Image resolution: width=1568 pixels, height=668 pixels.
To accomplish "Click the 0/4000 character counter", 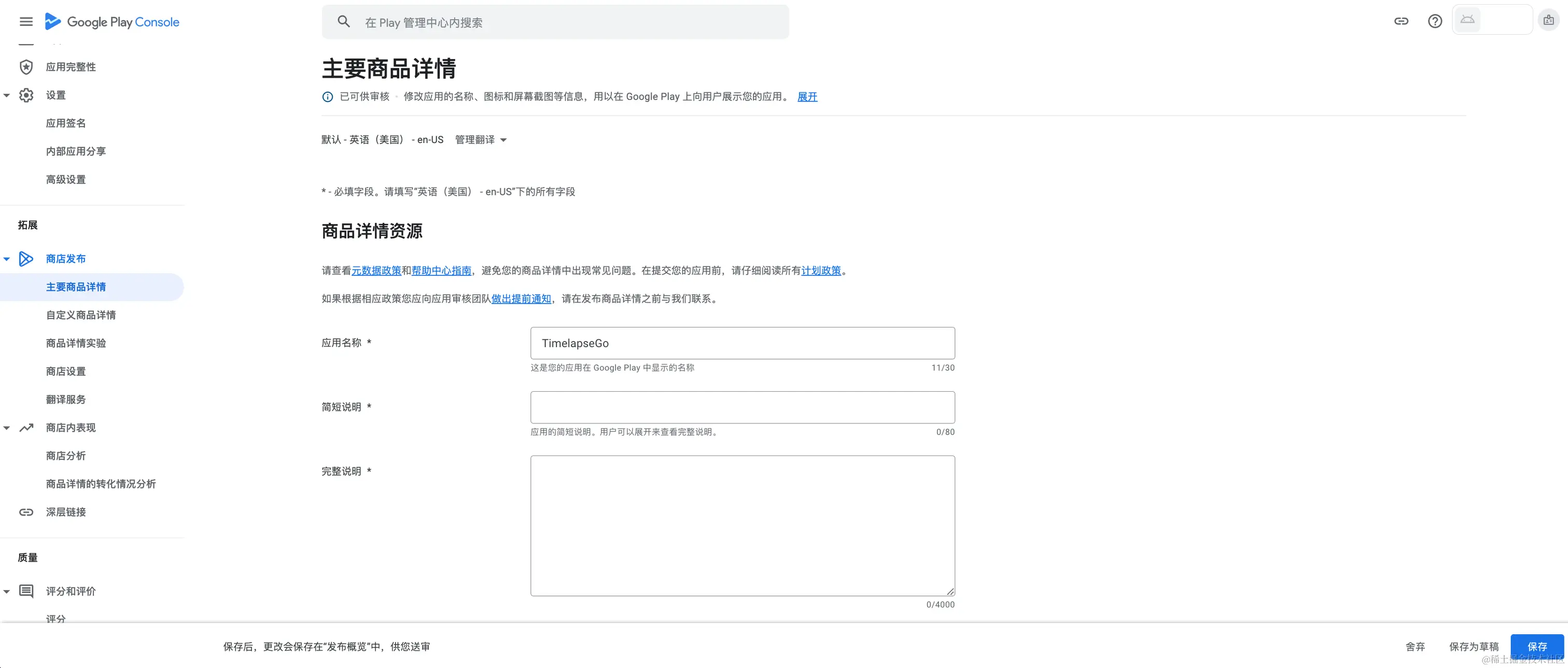I will click(x=941, y=605).
